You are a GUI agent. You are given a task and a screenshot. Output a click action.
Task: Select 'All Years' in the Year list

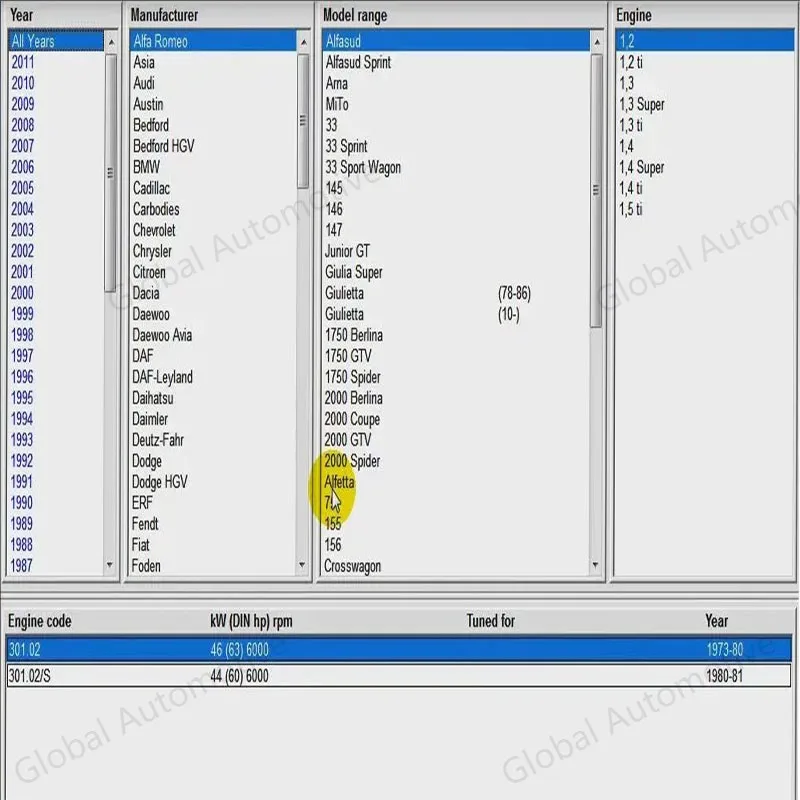coord(56,41)
